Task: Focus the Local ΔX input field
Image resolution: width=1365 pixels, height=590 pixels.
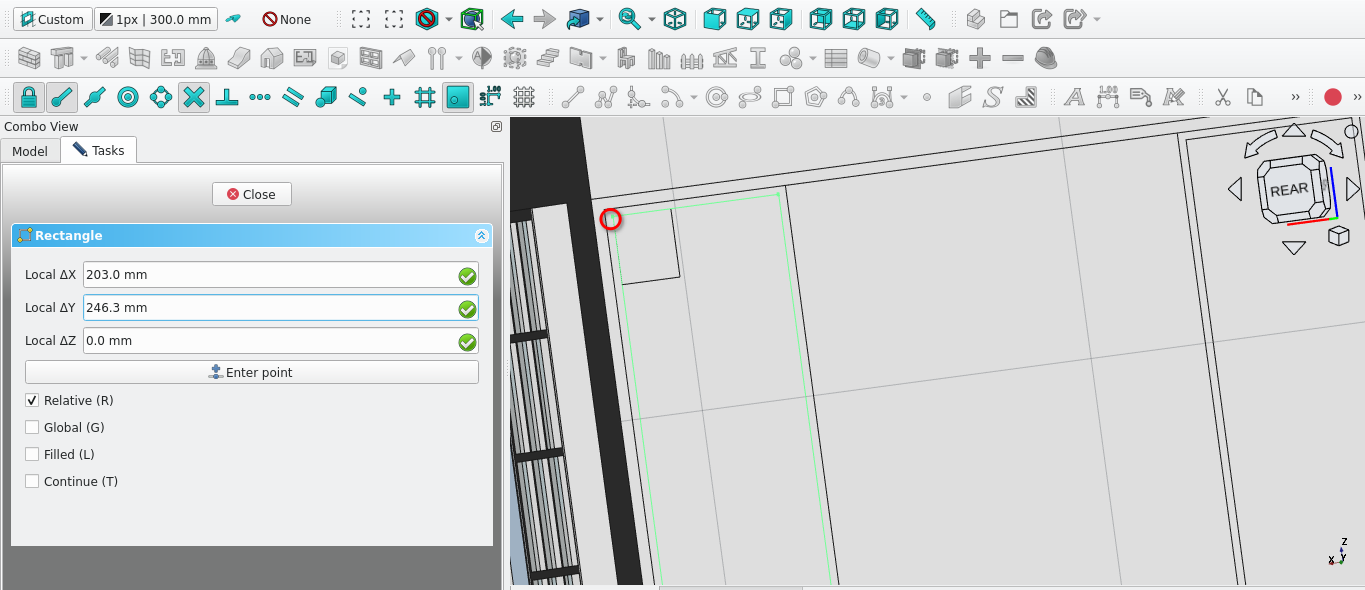Action: tap(268, 275)
